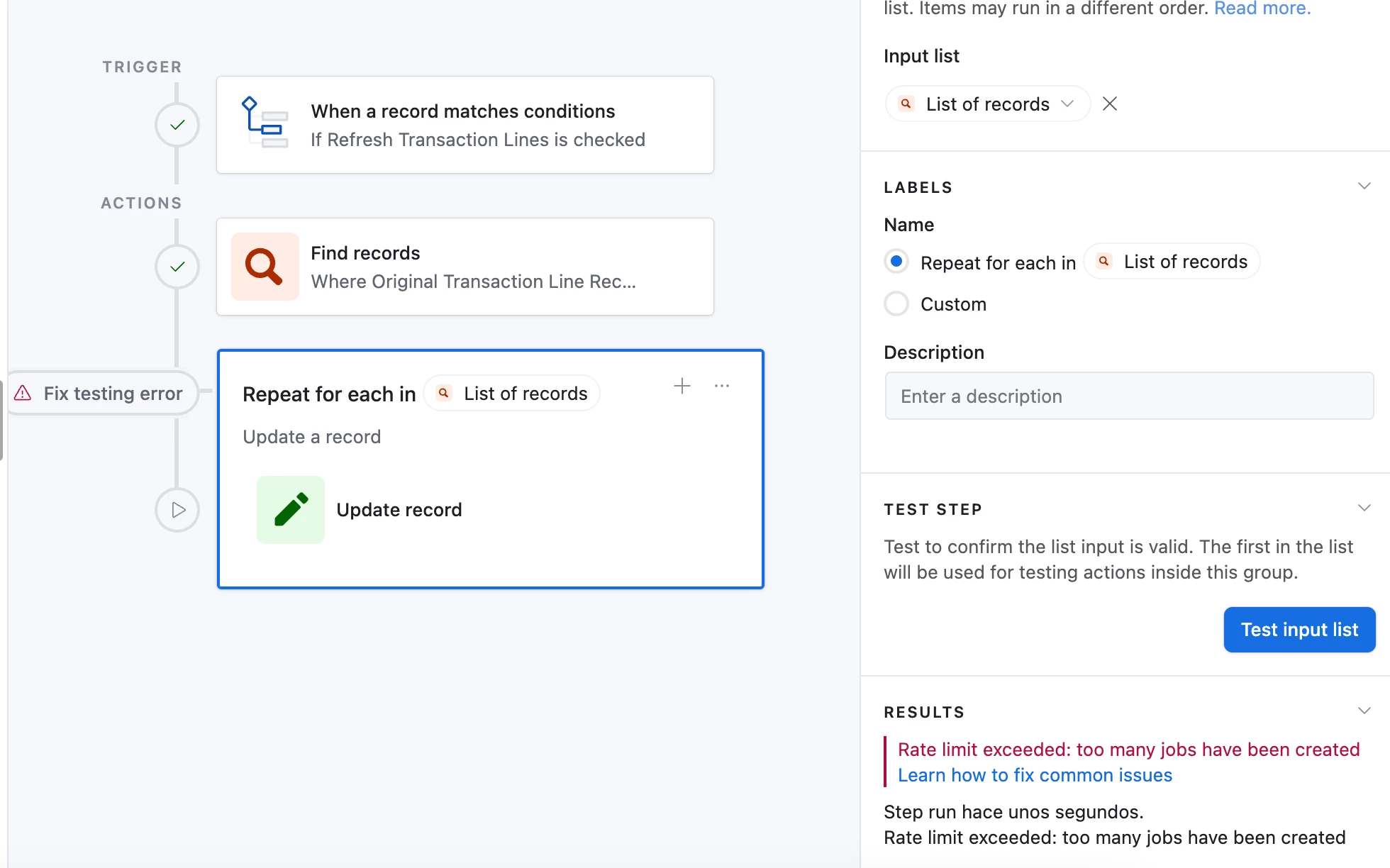
Task: Open the Read more link
Action: click(1262, 9)
